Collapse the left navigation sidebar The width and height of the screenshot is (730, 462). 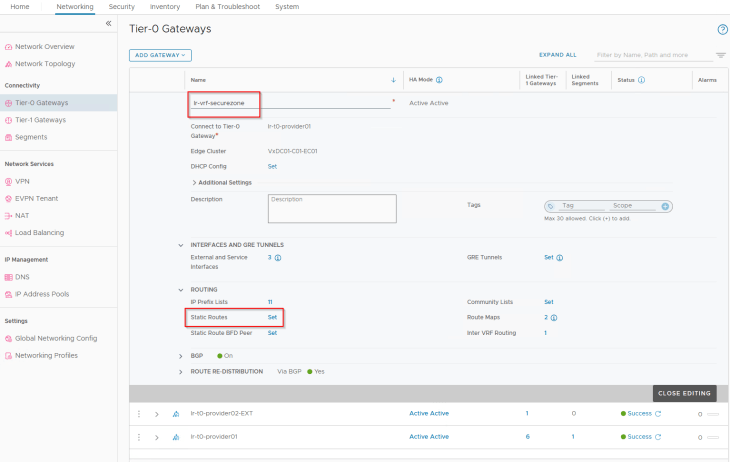pos(108,23)
